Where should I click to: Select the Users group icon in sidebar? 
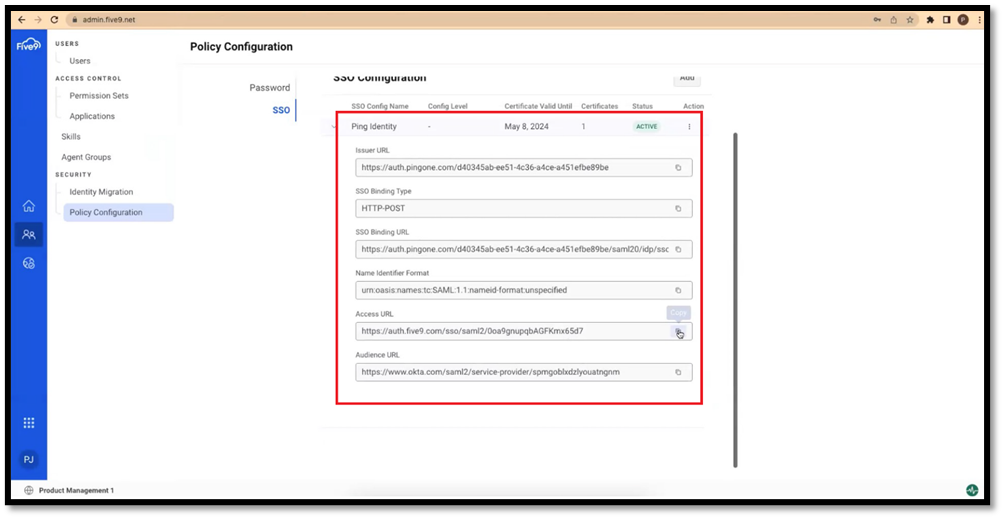click(29, 235)
